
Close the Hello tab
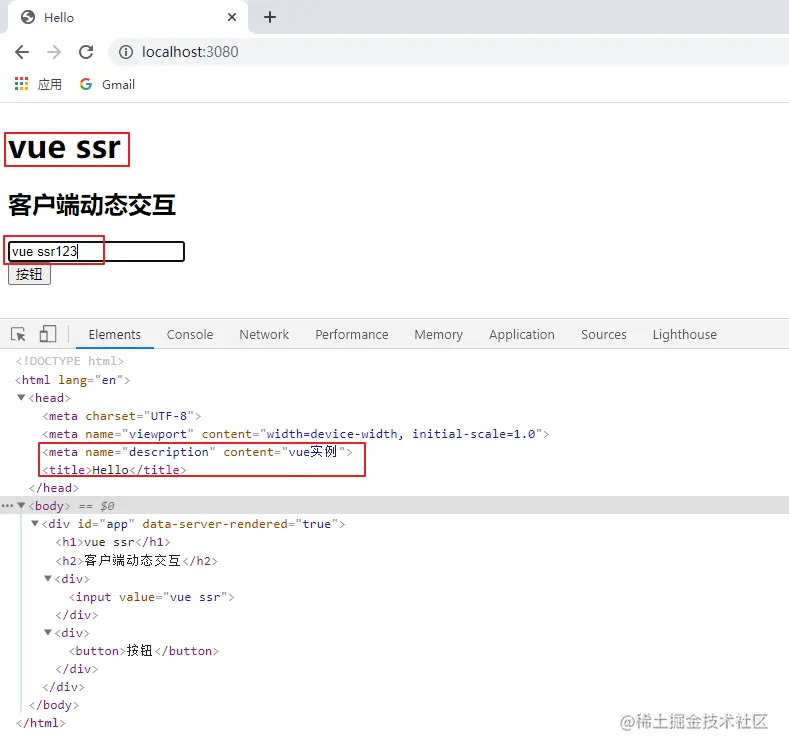pyautogui.click(x=232, y=17)
